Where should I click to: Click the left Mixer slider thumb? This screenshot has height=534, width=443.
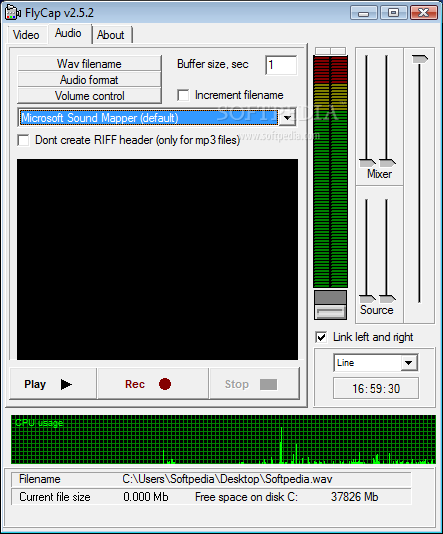pos(367,163)
